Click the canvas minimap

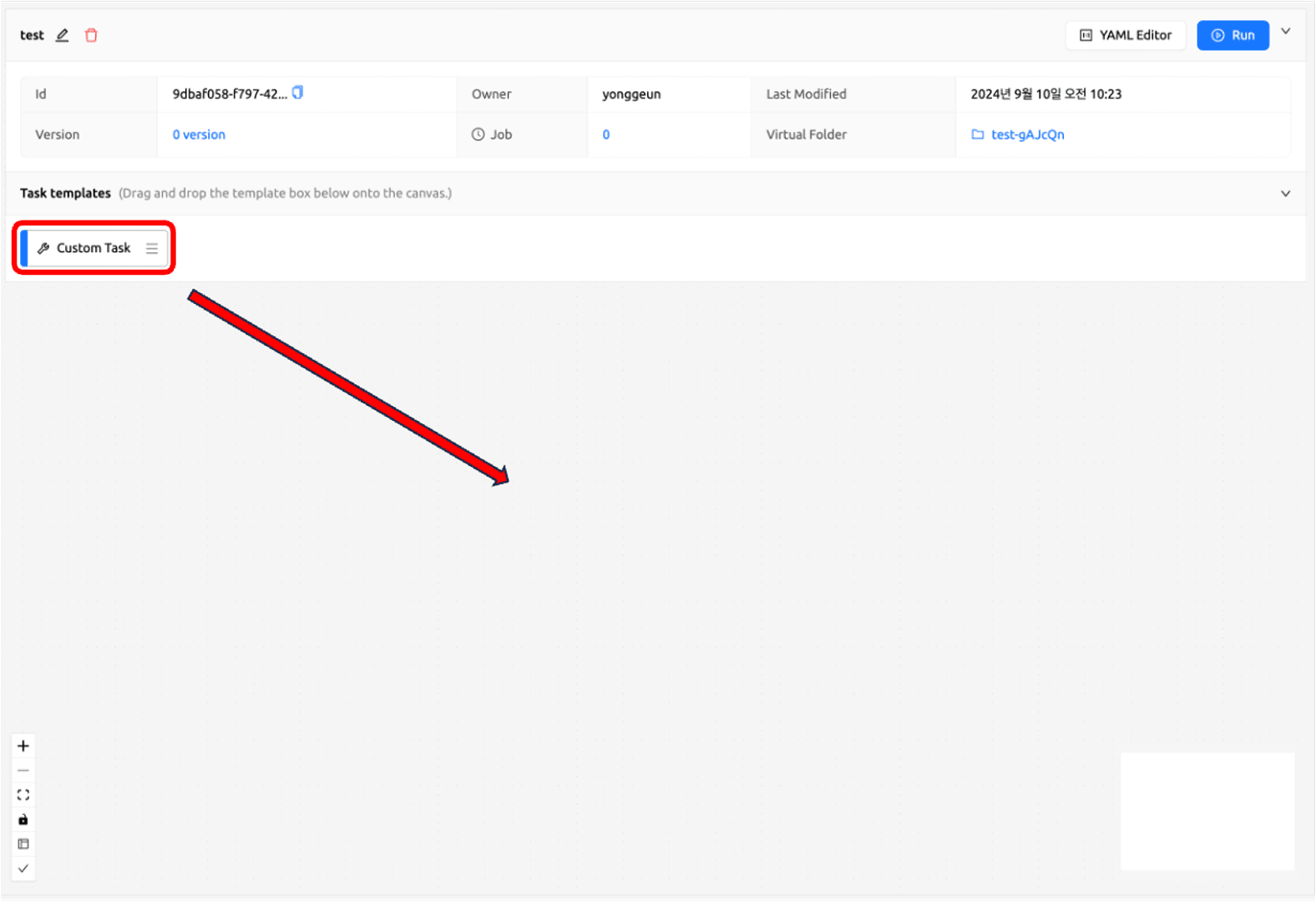tap(1207, 811)
